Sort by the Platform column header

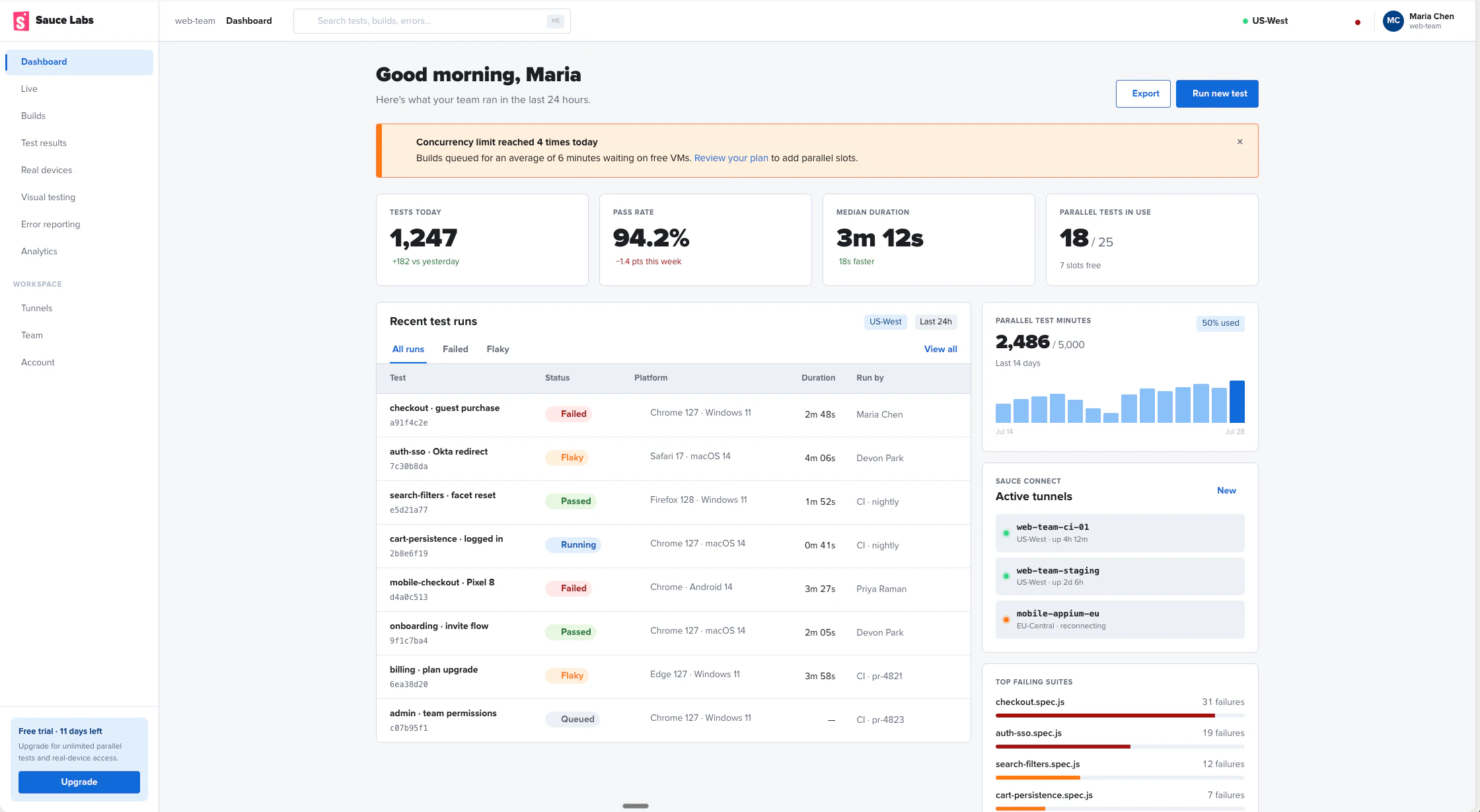651,378
